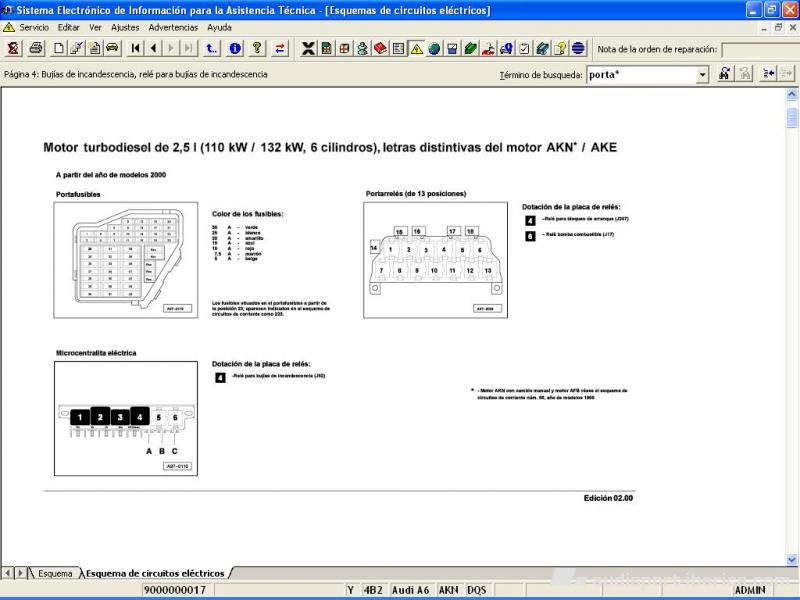Viewport: 800px width, 600px height.
Task: Open the Servicio menu
Action: click(x=34, y=28)
